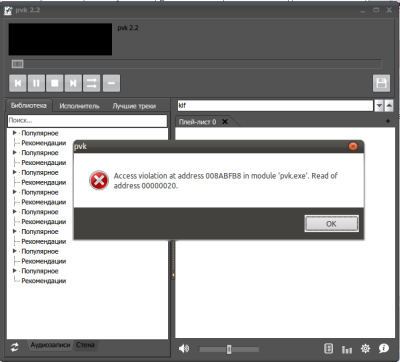400x362 pixels.
Task: Switch to the Аудиозаписи bottom tab
Action: (x=50, y=345)
